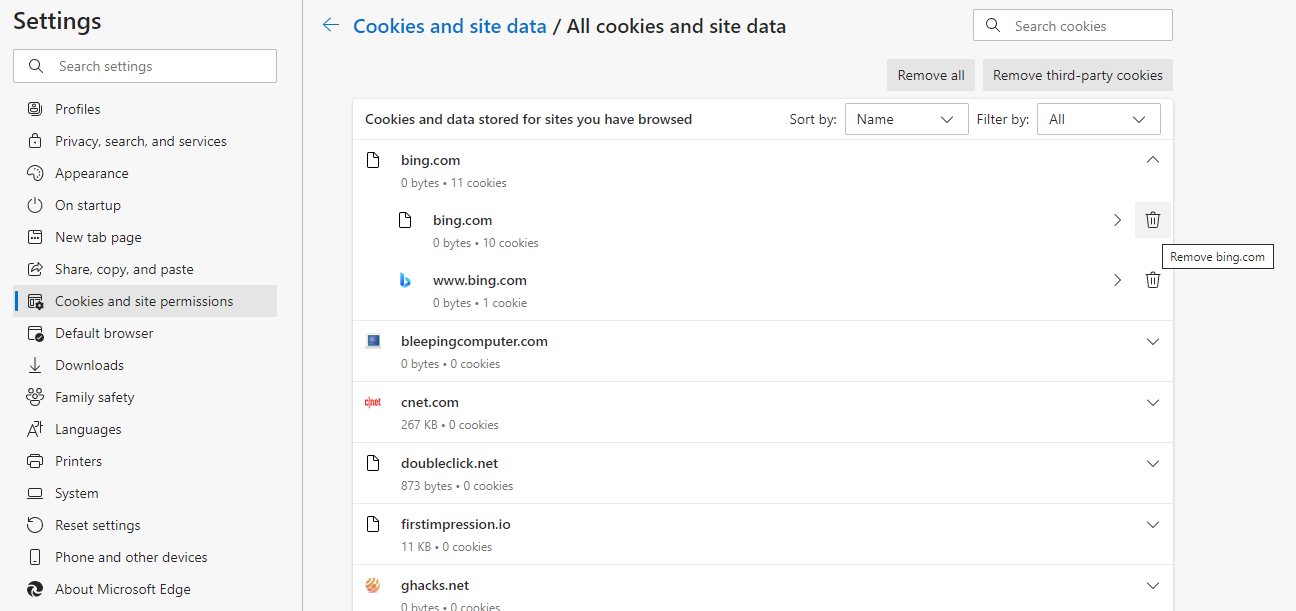1296x611 pixels.
Task: Click the Printers sidebar icon
Action: point(35,461)
